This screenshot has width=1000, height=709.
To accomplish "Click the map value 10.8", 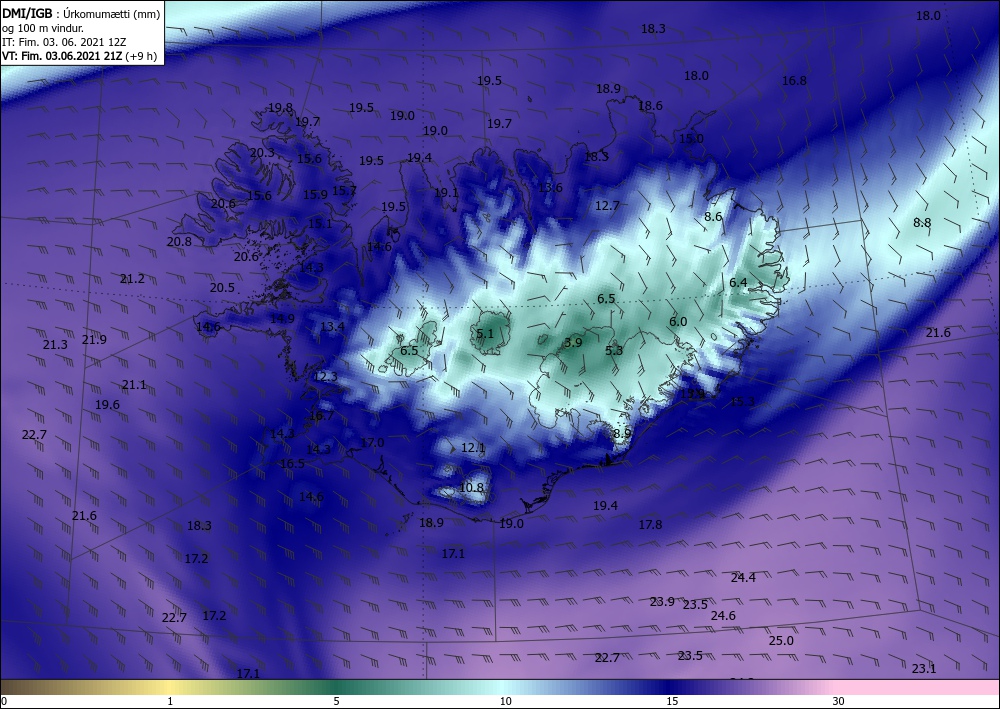I will 471,488.
